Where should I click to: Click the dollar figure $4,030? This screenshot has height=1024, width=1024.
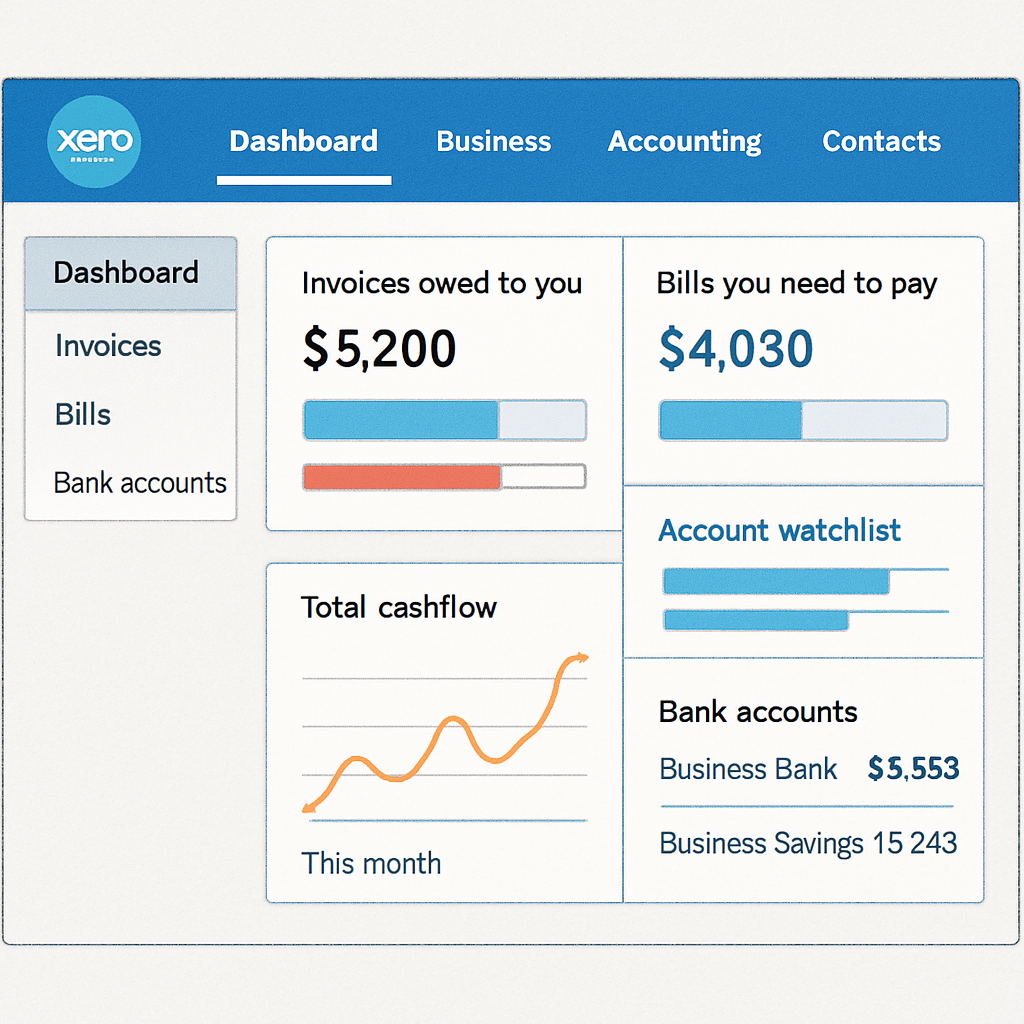click(x=735, y=348)
